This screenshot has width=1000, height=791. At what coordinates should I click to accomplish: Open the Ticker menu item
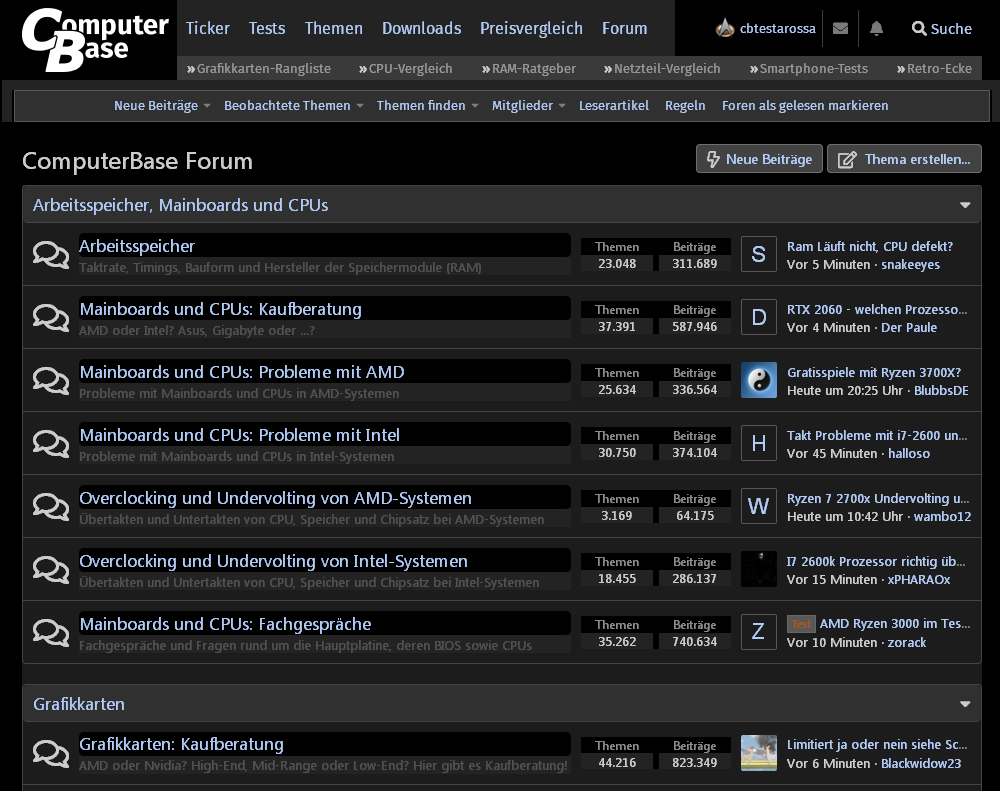208,29
